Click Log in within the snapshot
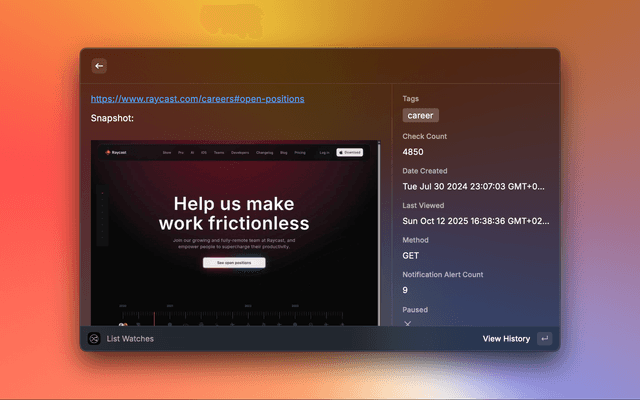Screen dimensions: 640x400 point(324,153)
